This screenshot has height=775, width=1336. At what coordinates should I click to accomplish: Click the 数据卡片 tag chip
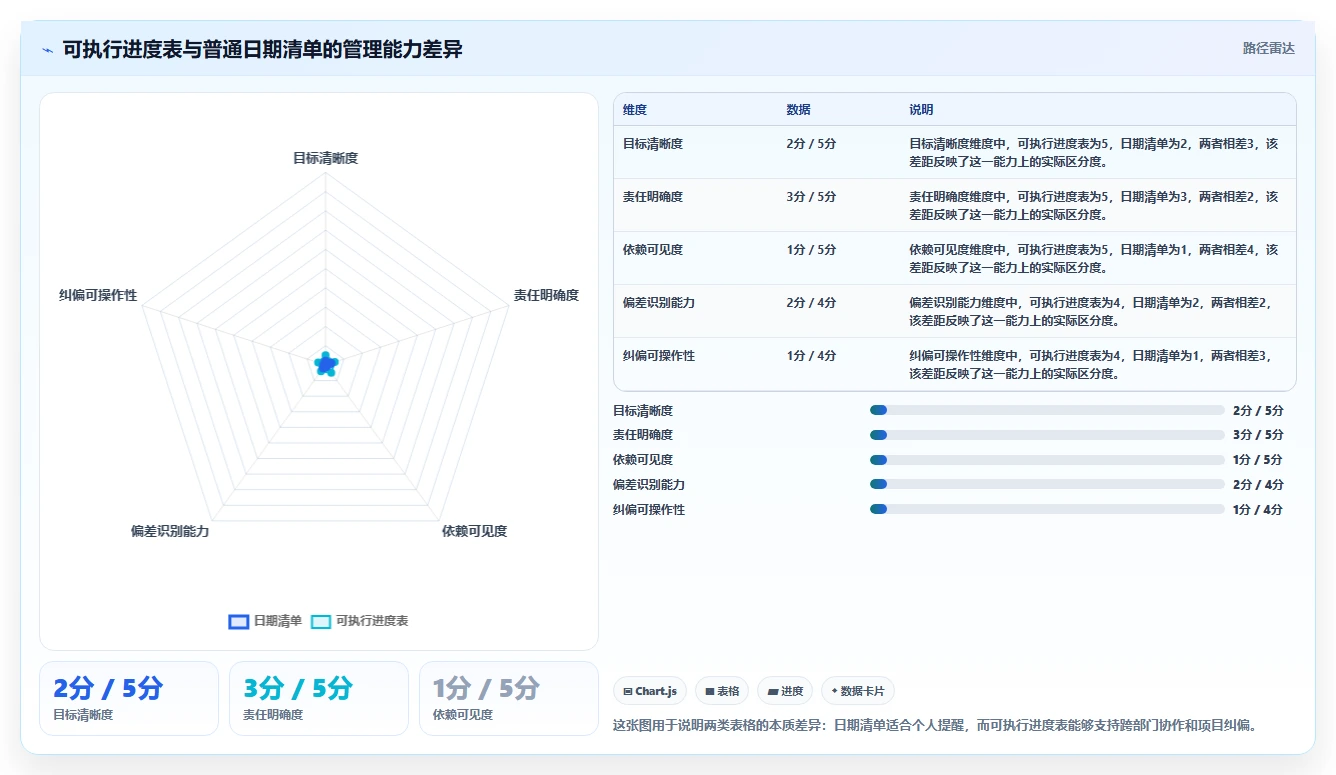[x=858, y=691]
